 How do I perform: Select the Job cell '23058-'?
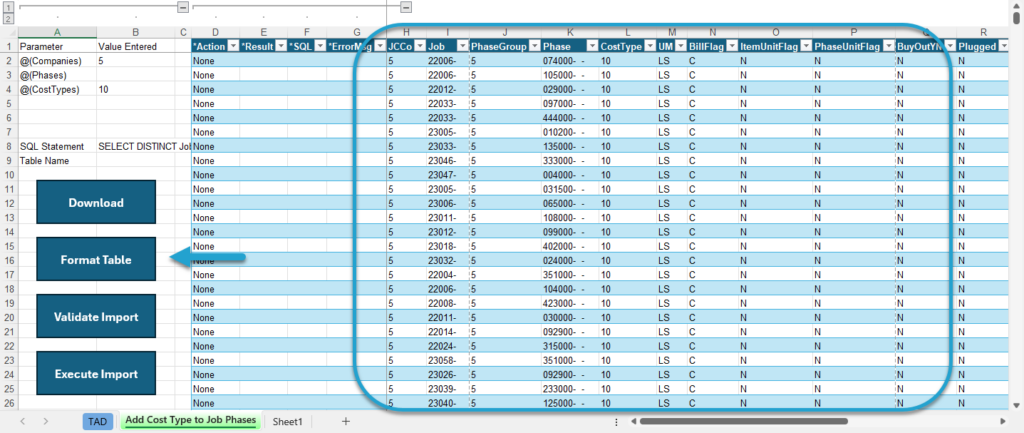click(447, 361)
